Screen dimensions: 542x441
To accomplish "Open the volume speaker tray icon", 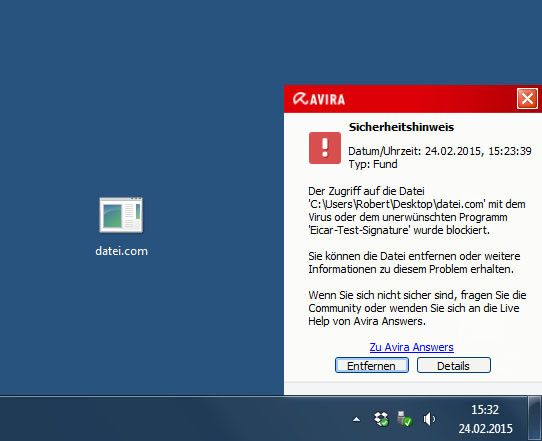I will click(x=429, y=419).
